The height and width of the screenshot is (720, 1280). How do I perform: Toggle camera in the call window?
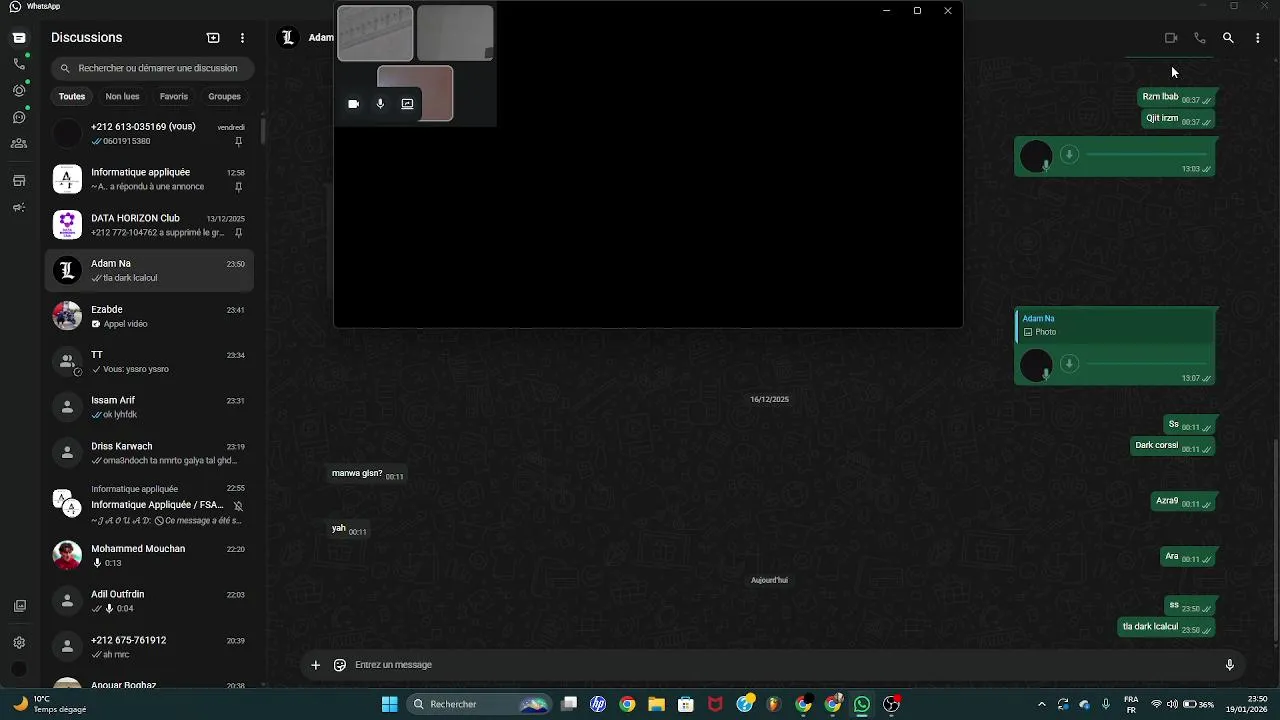click(x=353, y=104)
